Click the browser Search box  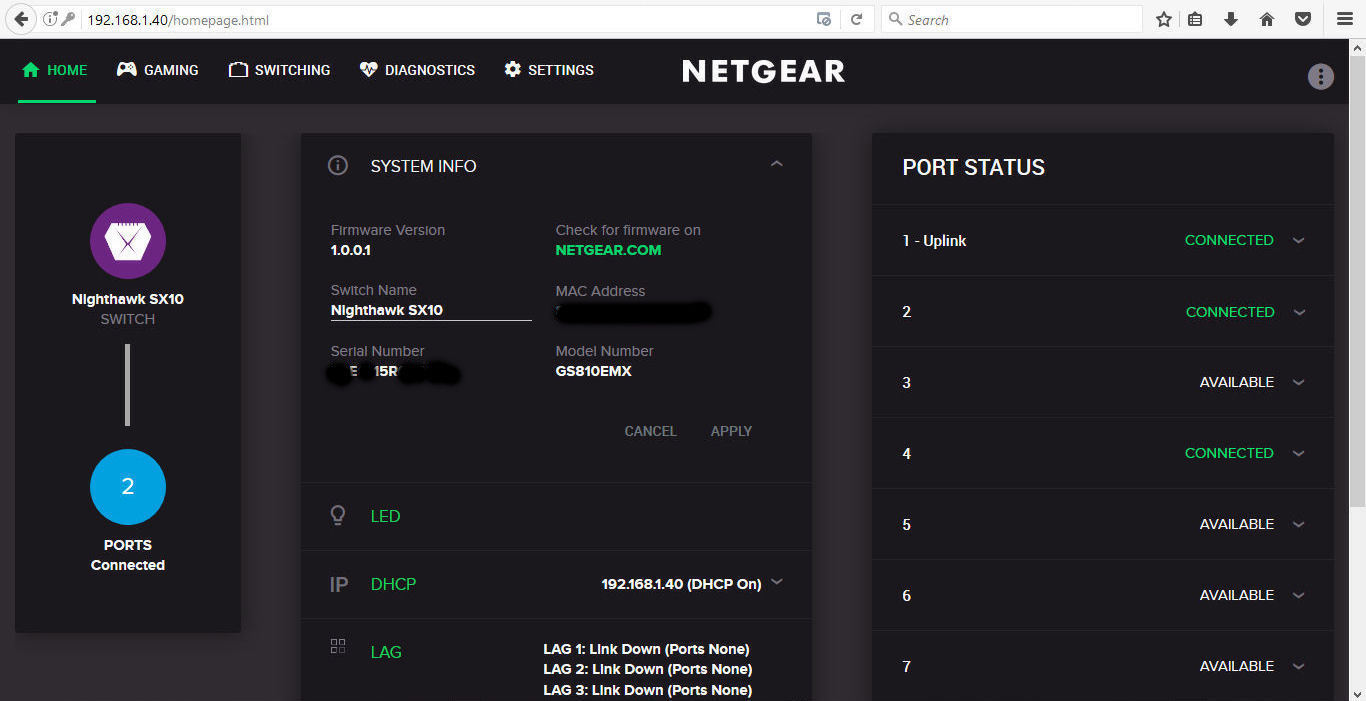click(x=1011, y=19)
